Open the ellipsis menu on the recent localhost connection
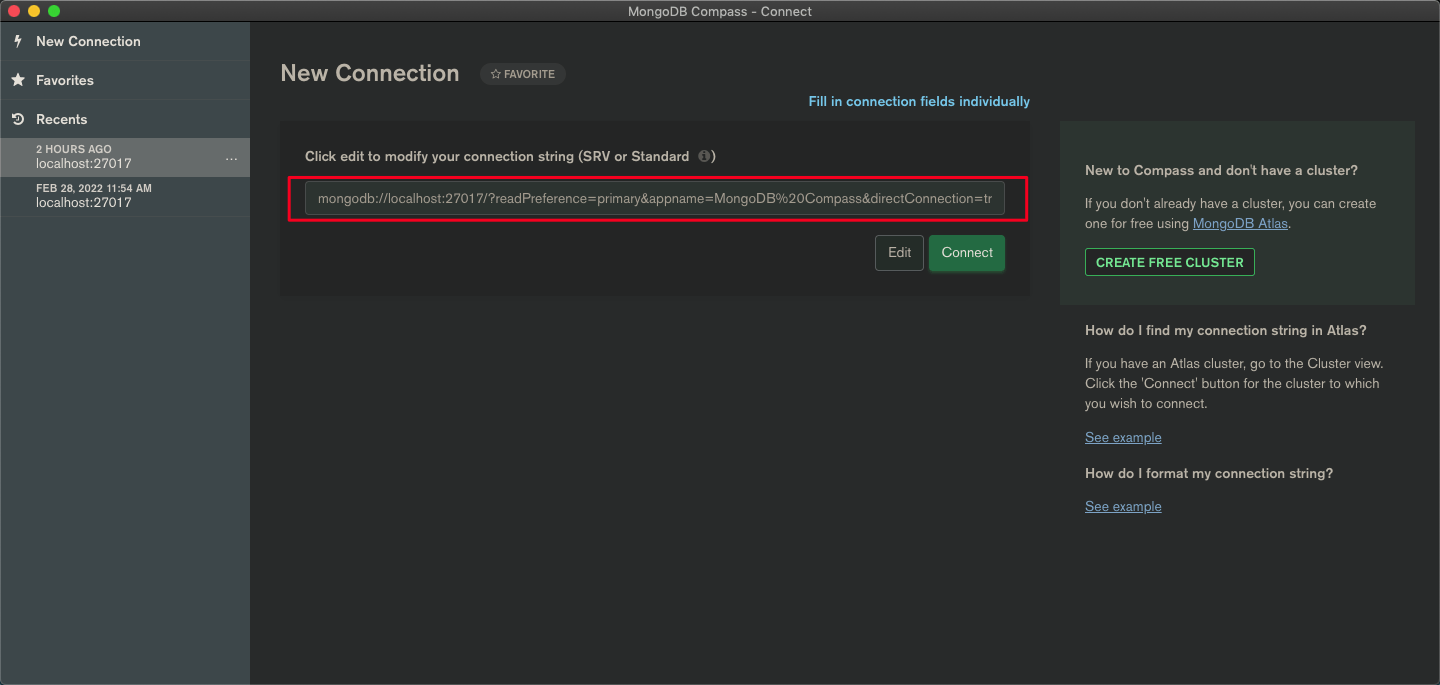The width and height of the screenshot is (1440, 685). (x=232, y=158)
